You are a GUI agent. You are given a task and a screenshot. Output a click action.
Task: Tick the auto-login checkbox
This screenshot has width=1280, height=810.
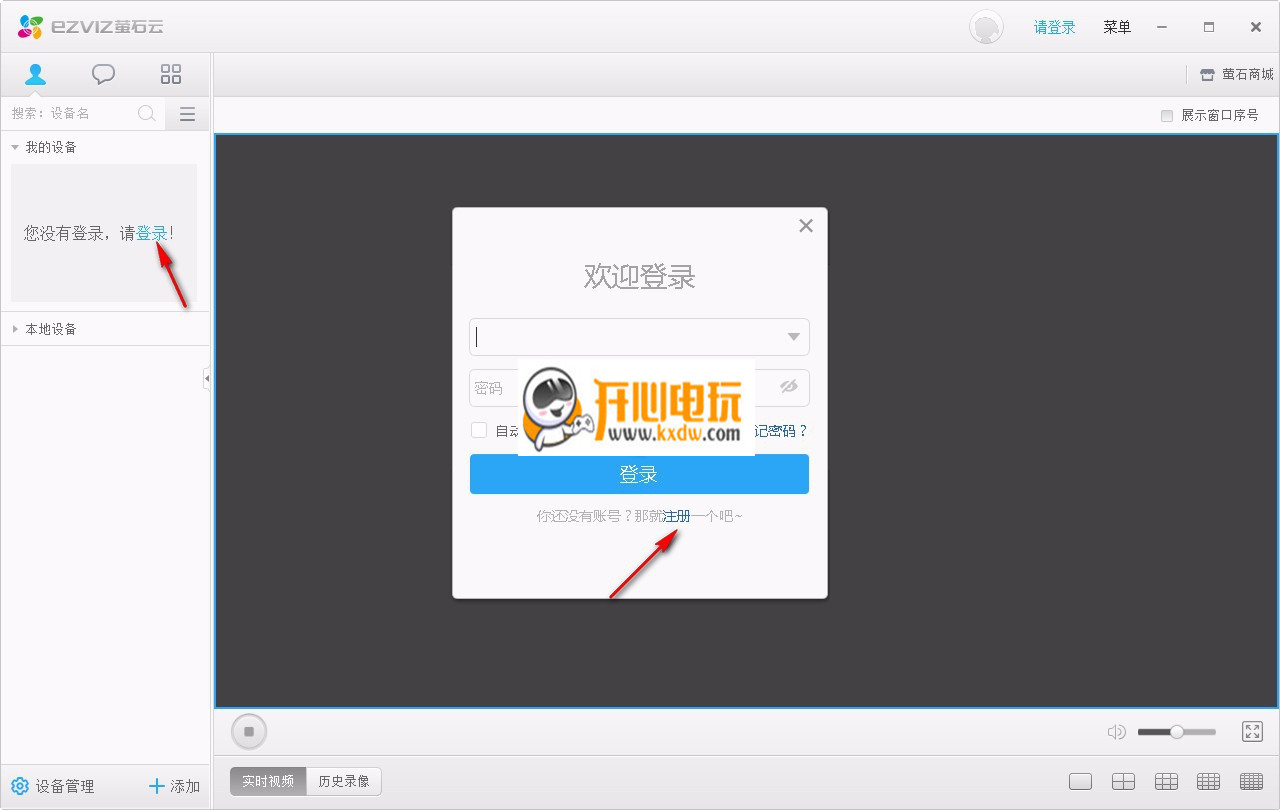pyautogui.click(x=479, y=430)
